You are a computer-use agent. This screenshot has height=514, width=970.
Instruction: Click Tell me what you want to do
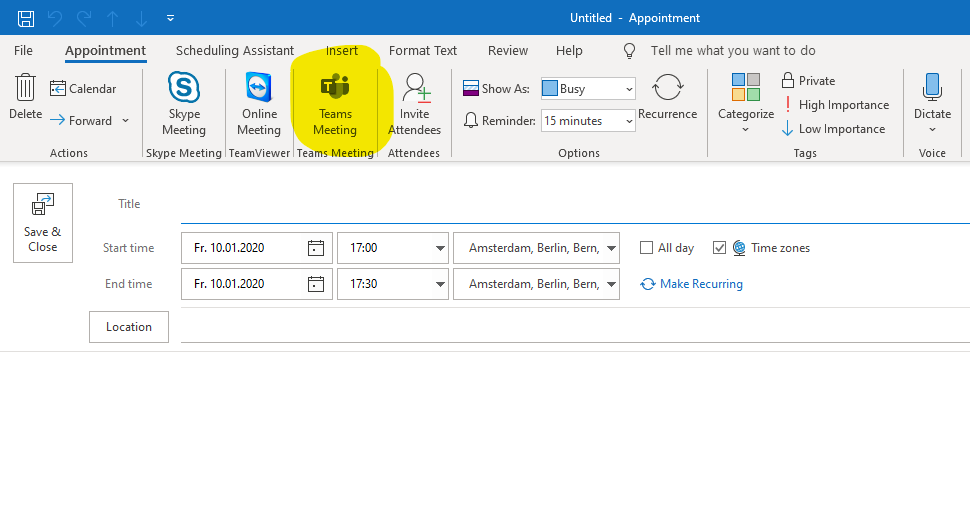tap(733, 51)
